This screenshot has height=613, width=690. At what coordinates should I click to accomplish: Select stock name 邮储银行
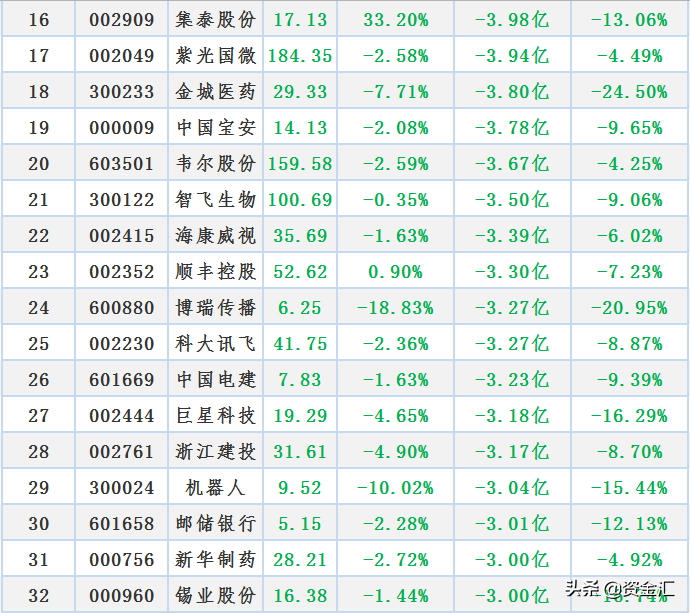coord(215,524)
